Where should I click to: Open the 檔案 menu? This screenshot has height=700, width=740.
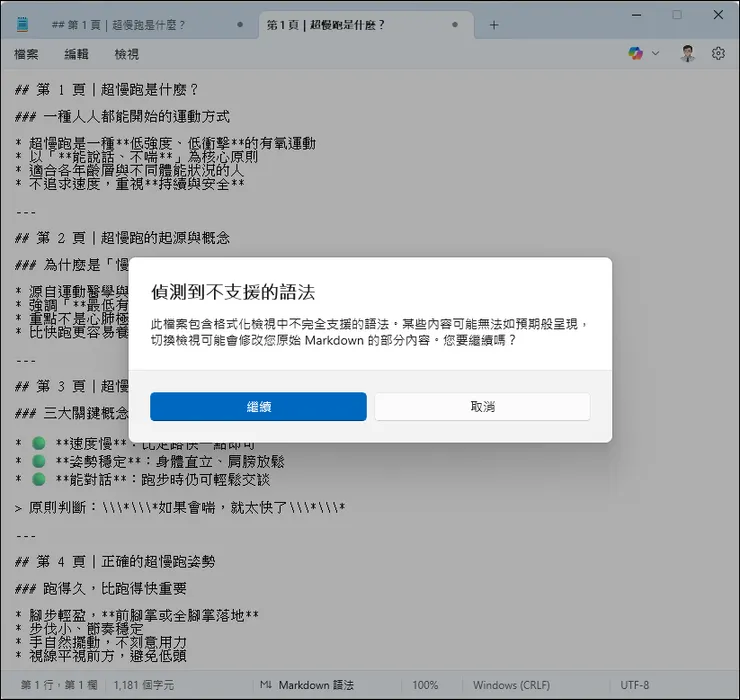[26, 54]
